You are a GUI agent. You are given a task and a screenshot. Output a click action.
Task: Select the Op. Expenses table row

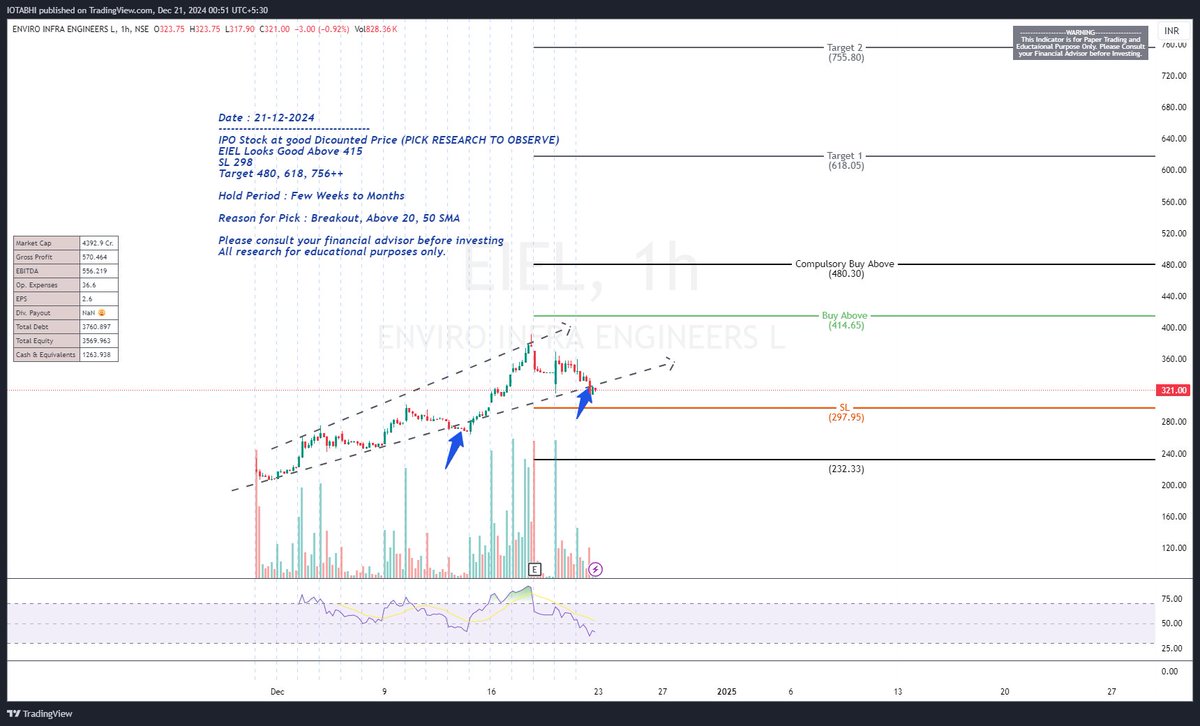65,284
